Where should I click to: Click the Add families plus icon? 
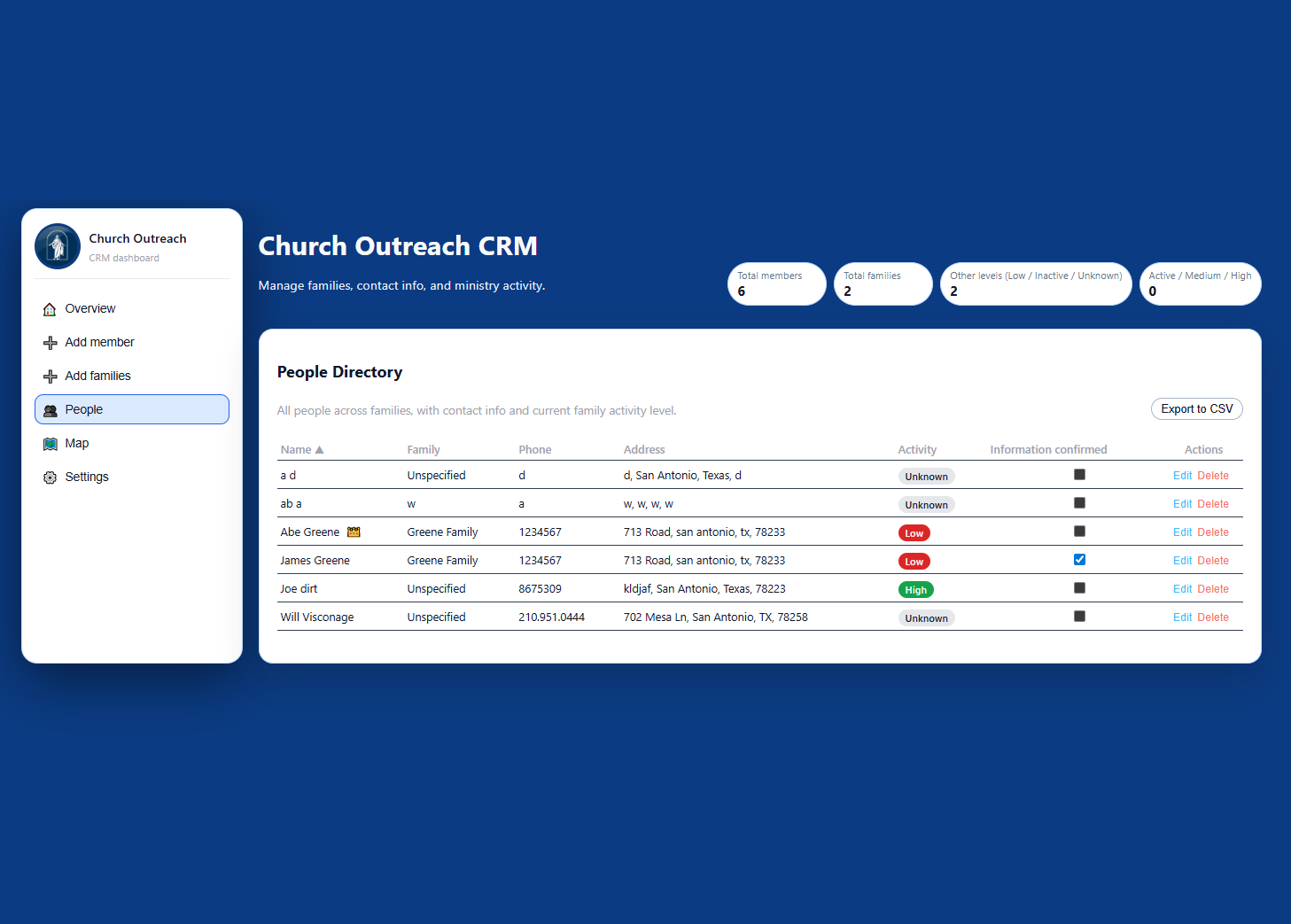point(50,376)
